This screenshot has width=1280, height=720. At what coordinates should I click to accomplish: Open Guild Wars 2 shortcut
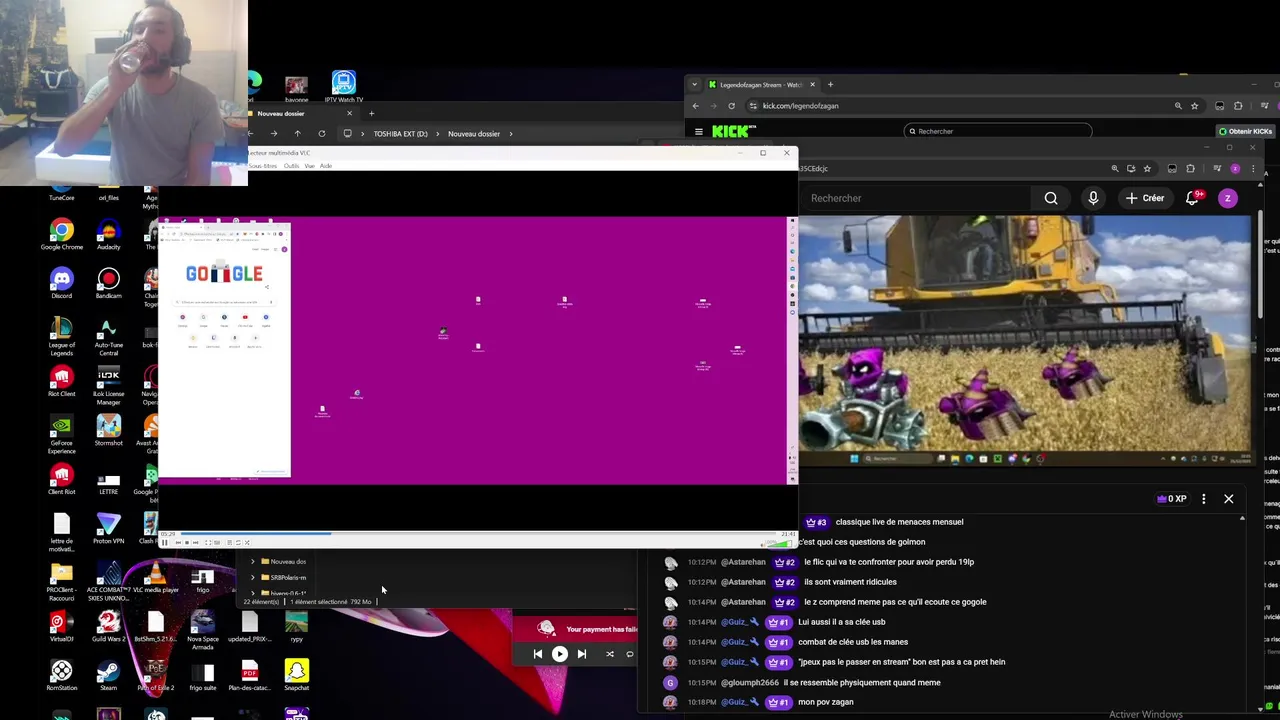pos(109,627)
